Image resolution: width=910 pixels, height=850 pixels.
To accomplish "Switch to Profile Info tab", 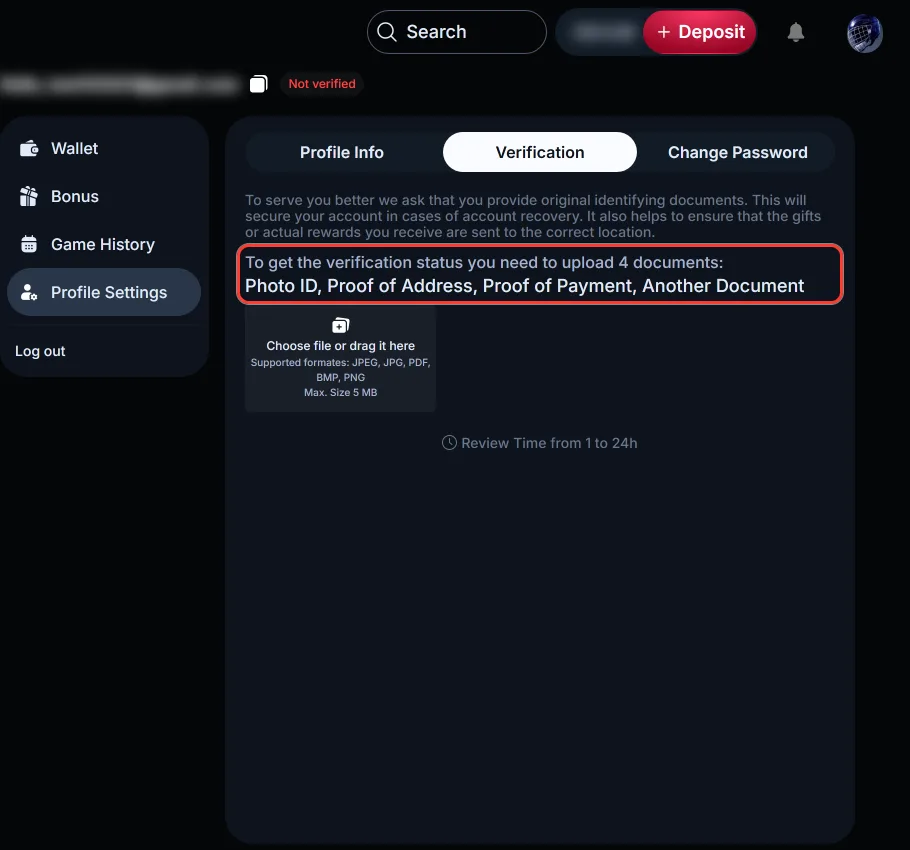I will tap(342, 152).
